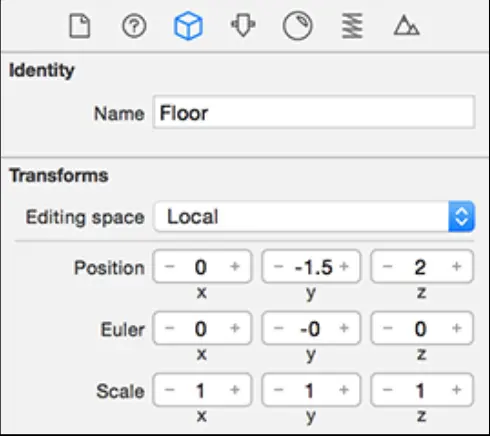Increase Euler y with plus button
This screenshot has height=436, width=490.
344,328
